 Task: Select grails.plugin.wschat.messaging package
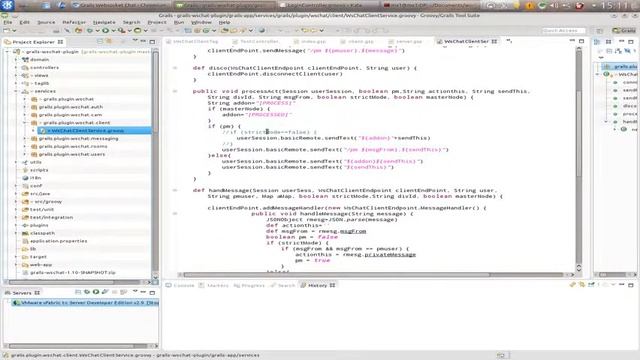[x=78, y=138]
